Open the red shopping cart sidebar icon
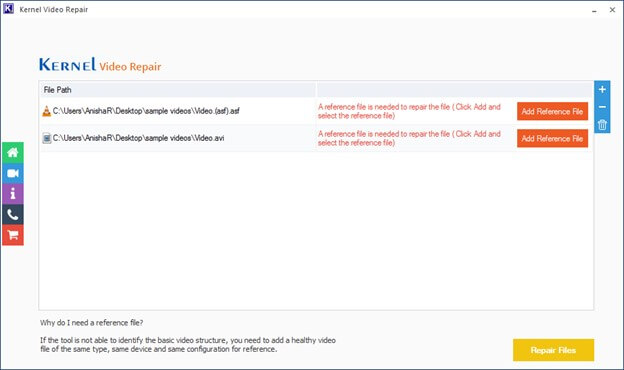The width and height of the screenshot is (624, 370). 13,235
